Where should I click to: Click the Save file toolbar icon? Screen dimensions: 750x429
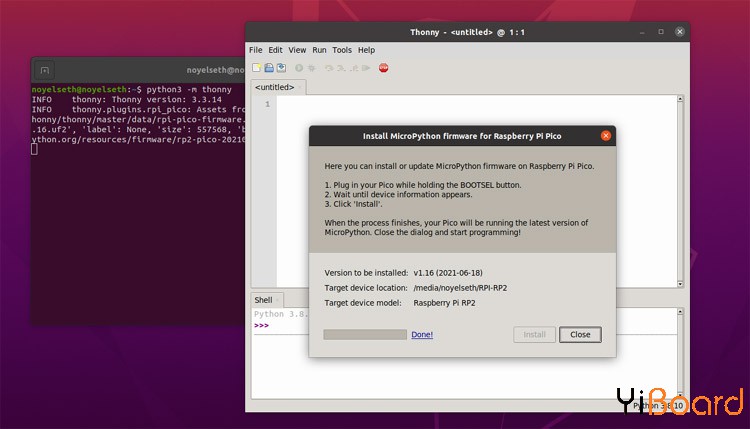coord(281,68)
